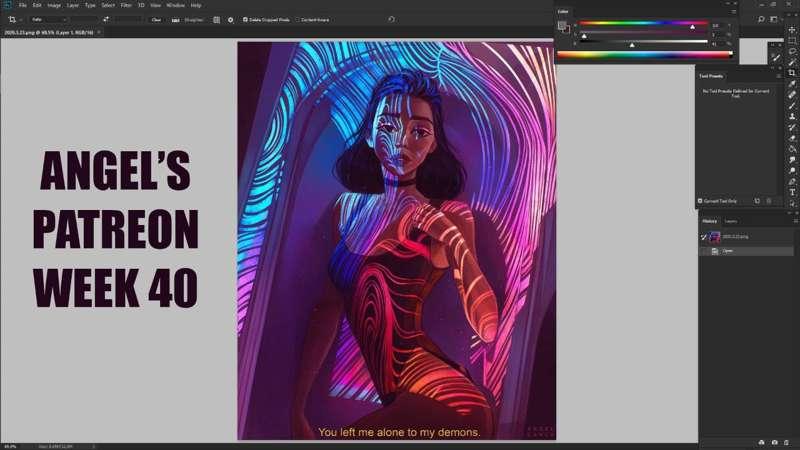Toggle Content-Aware checkbox

(297, 20)
